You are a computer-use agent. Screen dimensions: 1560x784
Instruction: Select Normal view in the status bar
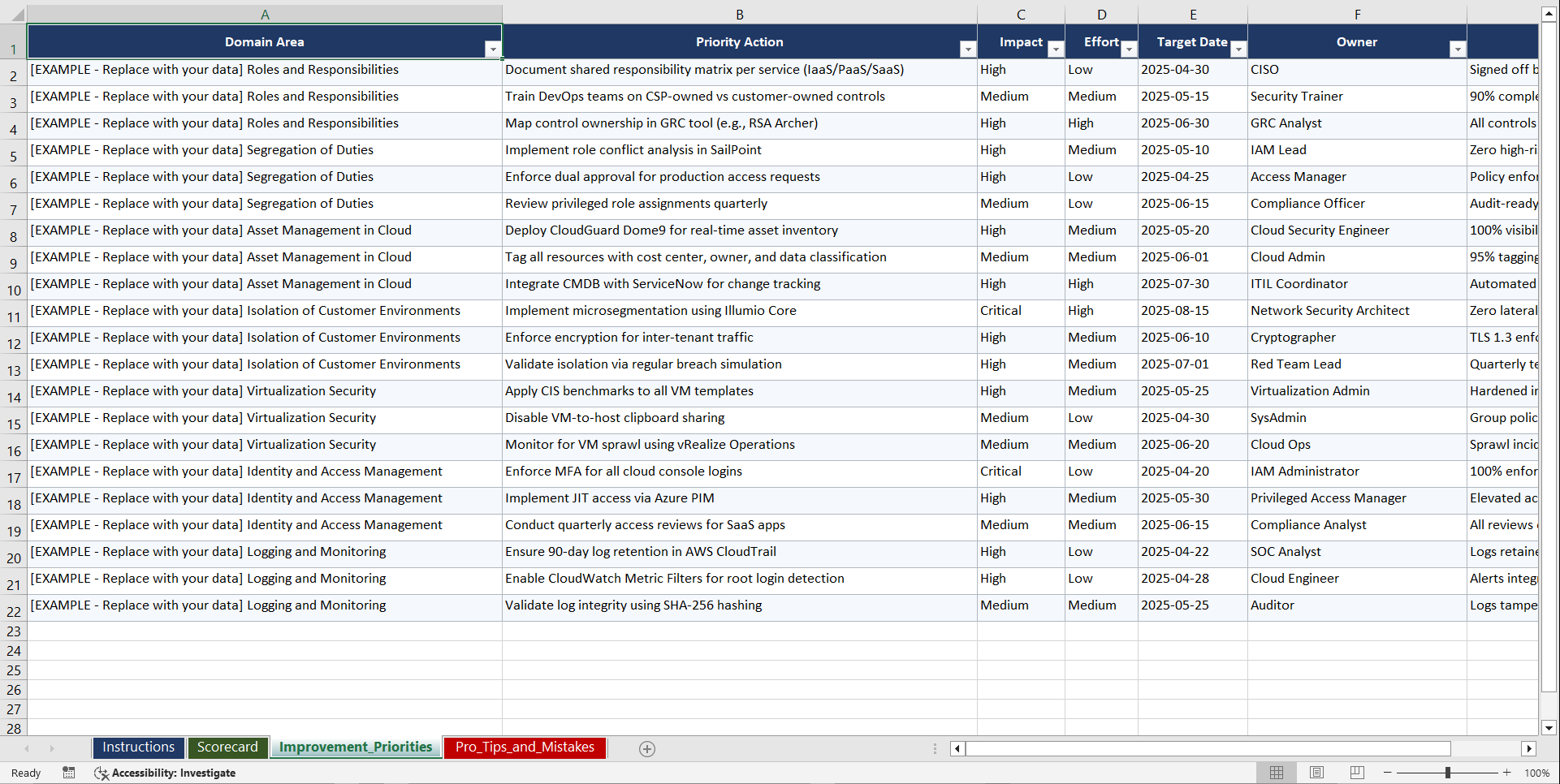click(1277, 773)
